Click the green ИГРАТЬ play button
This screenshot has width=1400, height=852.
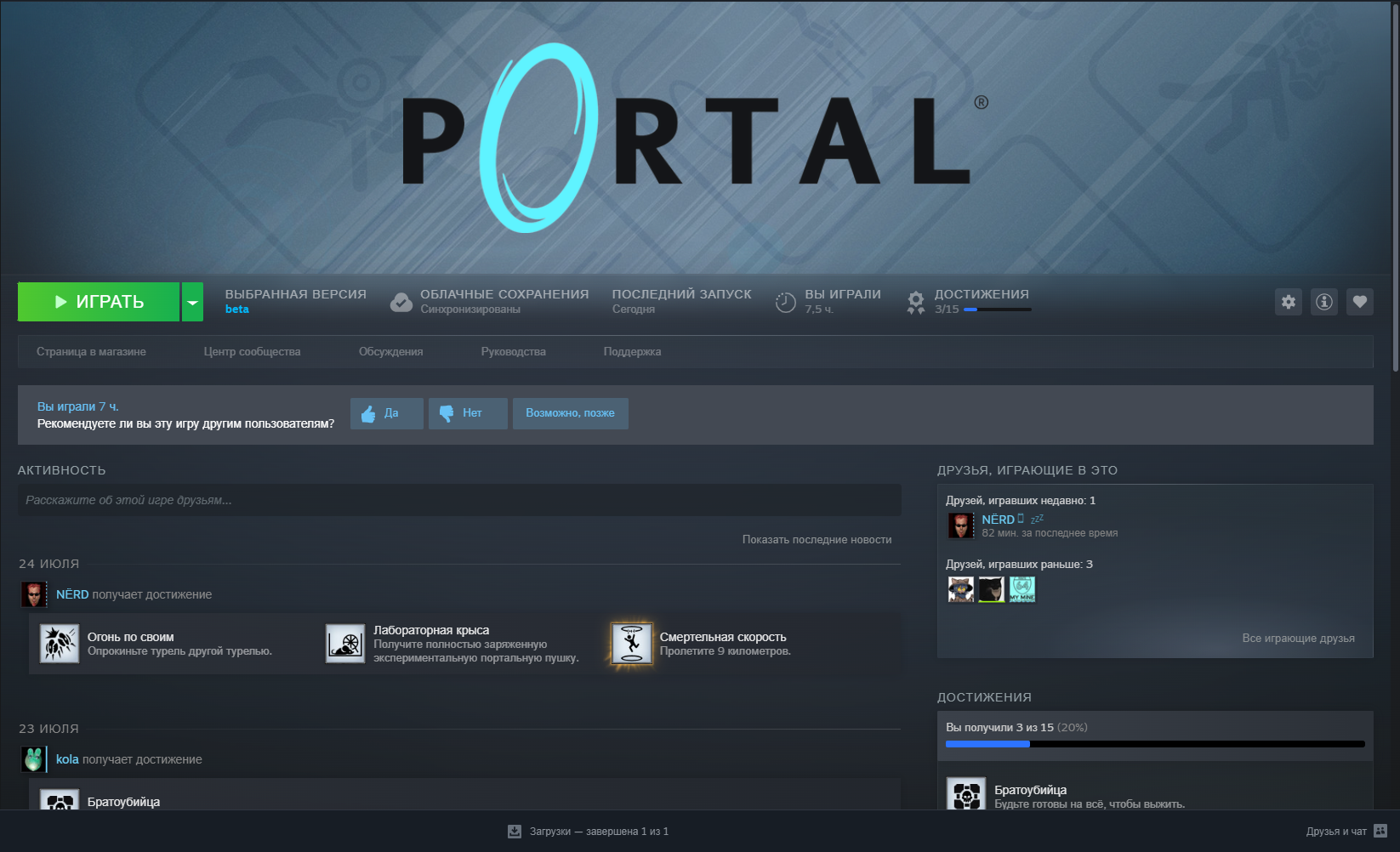click(99, 302)
